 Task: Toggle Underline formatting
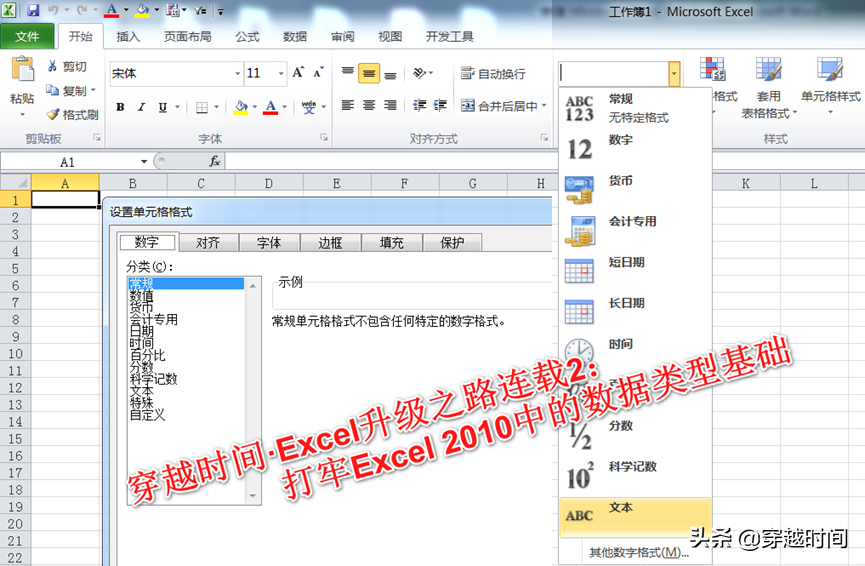click(163, 107)
